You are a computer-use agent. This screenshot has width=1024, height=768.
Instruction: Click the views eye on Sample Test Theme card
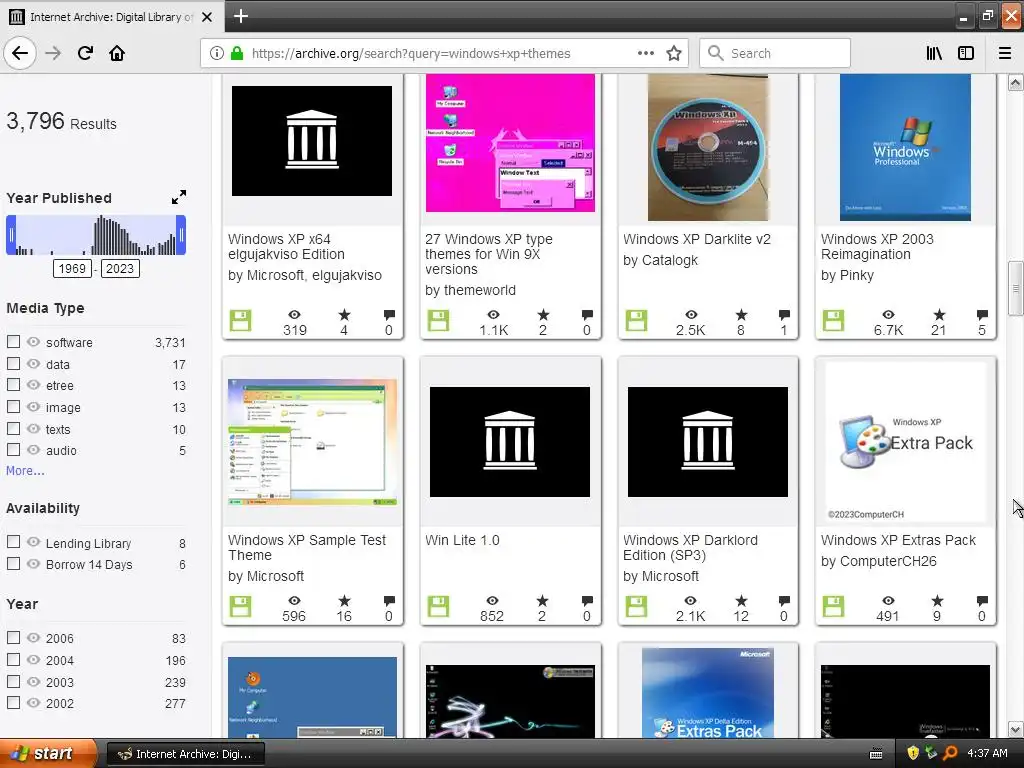pos(295,601)
